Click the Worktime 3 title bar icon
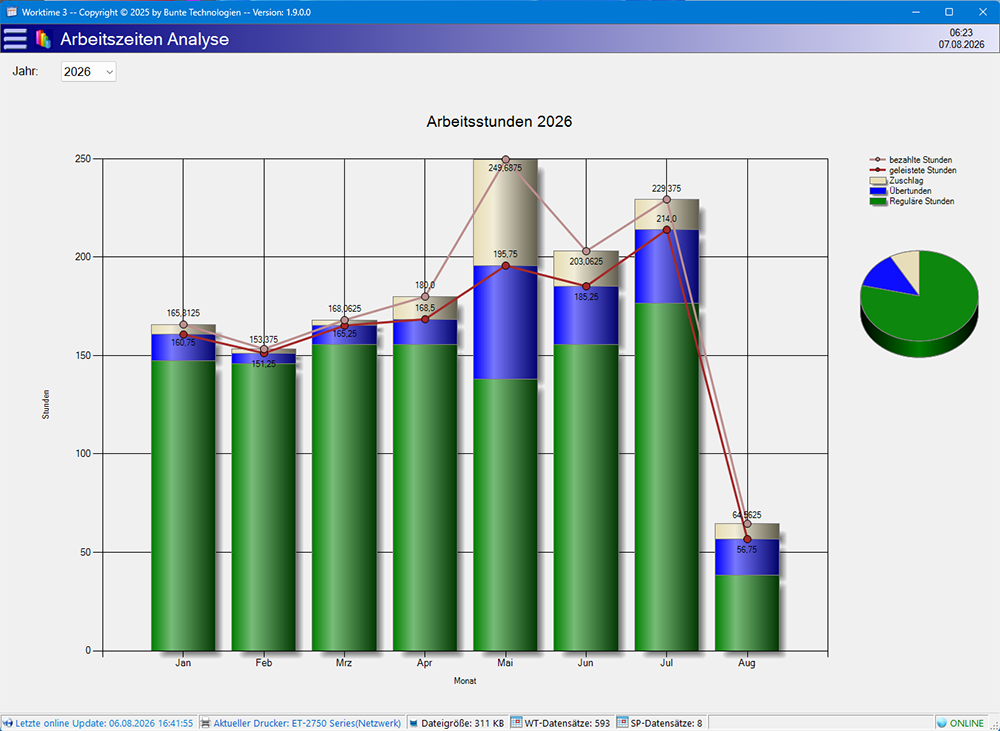 pyautogui.click(x=11, y=12)
